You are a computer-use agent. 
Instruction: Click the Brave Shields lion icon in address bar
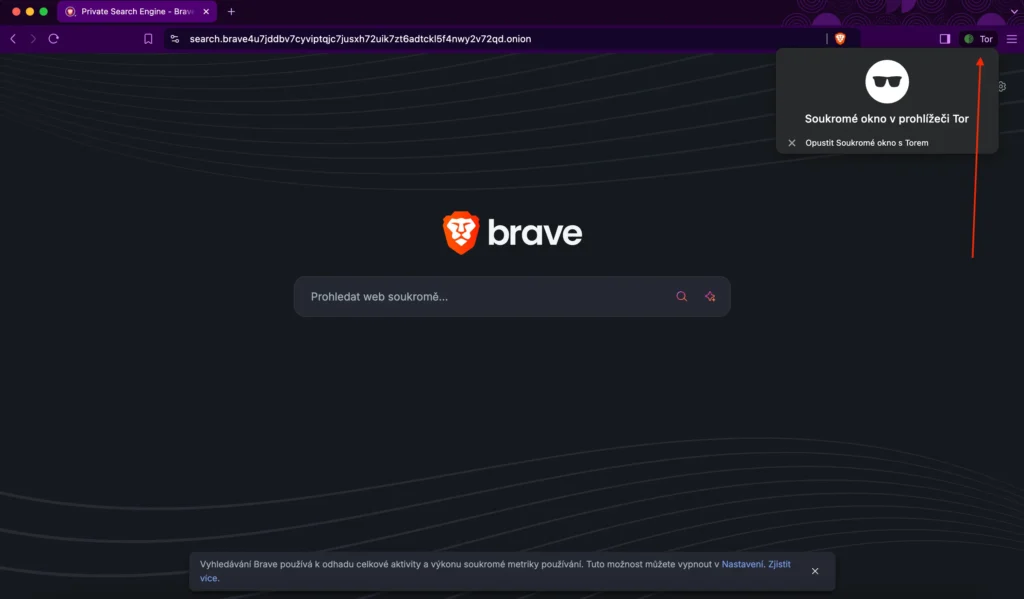point(840,39)
